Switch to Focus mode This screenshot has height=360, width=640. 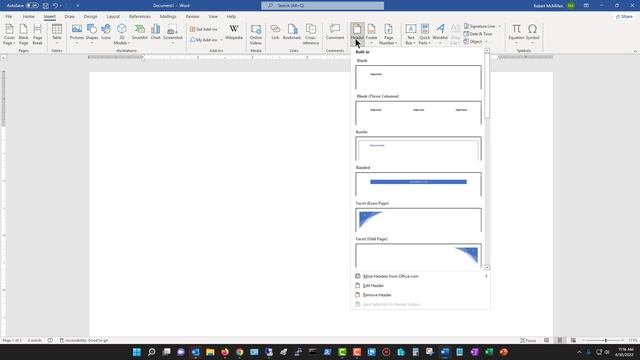coord(528,340)
